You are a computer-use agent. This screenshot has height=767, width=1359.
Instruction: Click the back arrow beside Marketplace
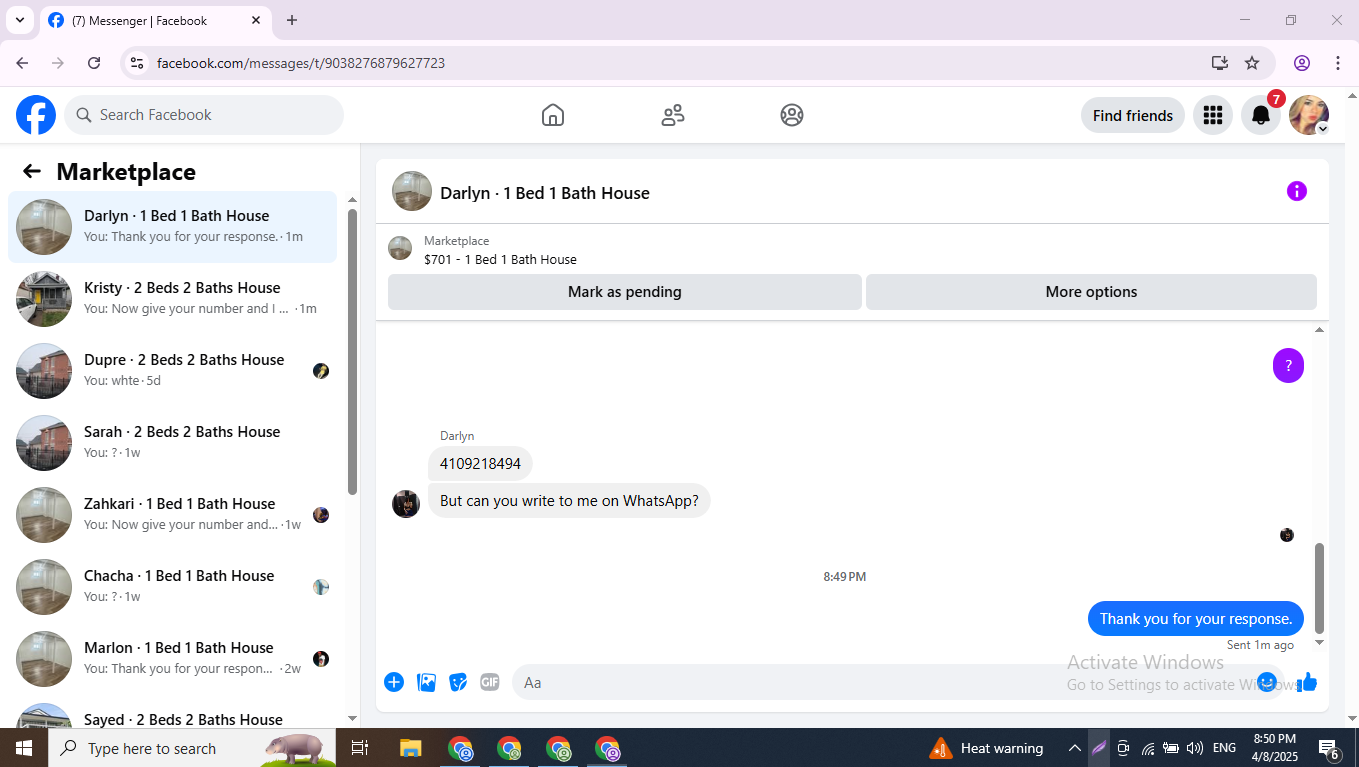(32, 171)
